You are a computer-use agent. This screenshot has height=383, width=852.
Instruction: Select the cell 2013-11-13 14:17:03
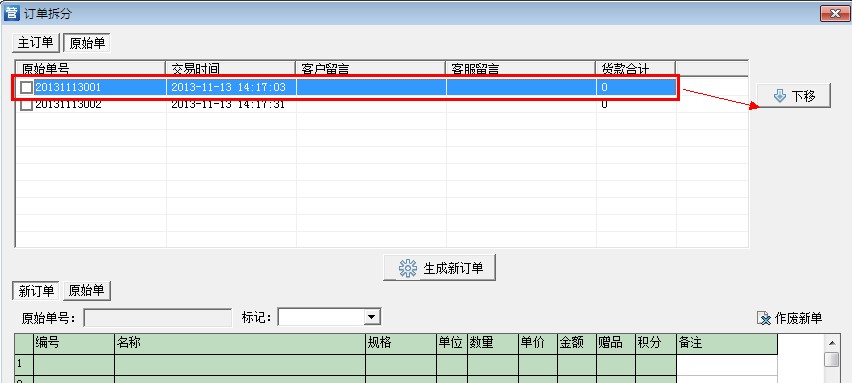(231, 87)
